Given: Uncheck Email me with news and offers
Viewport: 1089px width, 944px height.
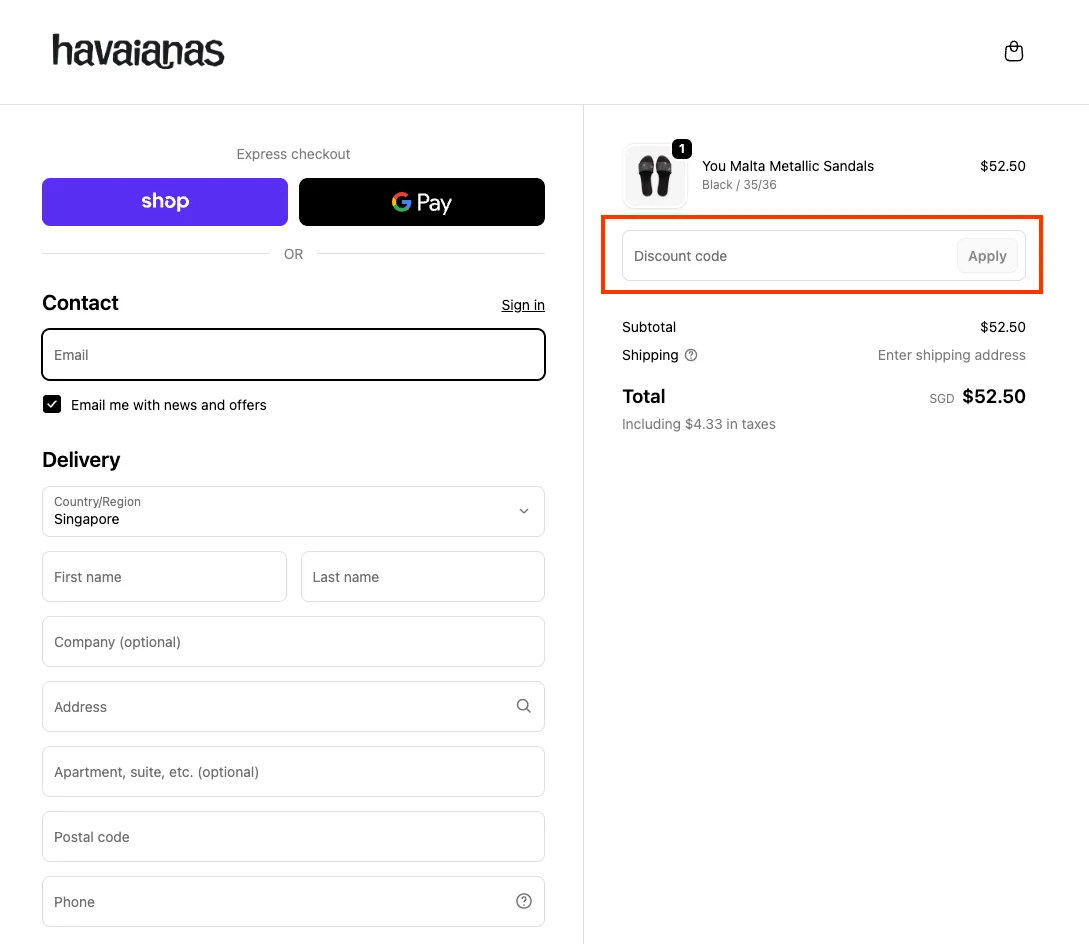Looking at the screenshot, I should (52, 404).
